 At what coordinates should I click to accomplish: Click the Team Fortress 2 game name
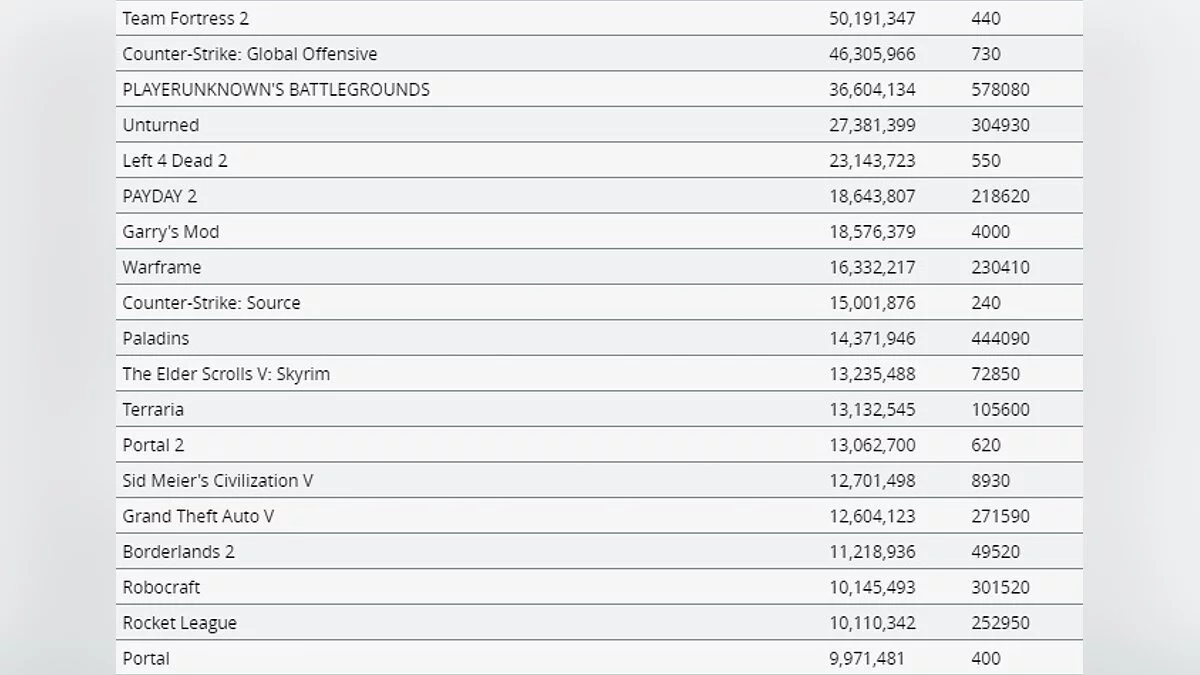(x=185, y=18)
